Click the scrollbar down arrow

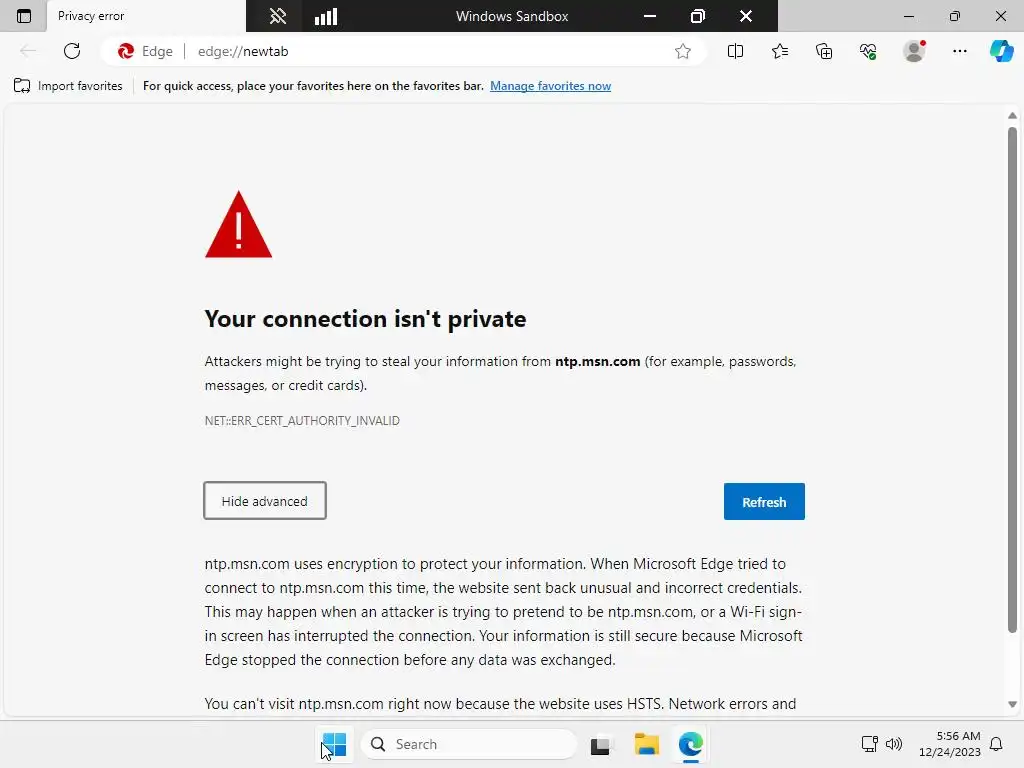tap(1012, 704)
